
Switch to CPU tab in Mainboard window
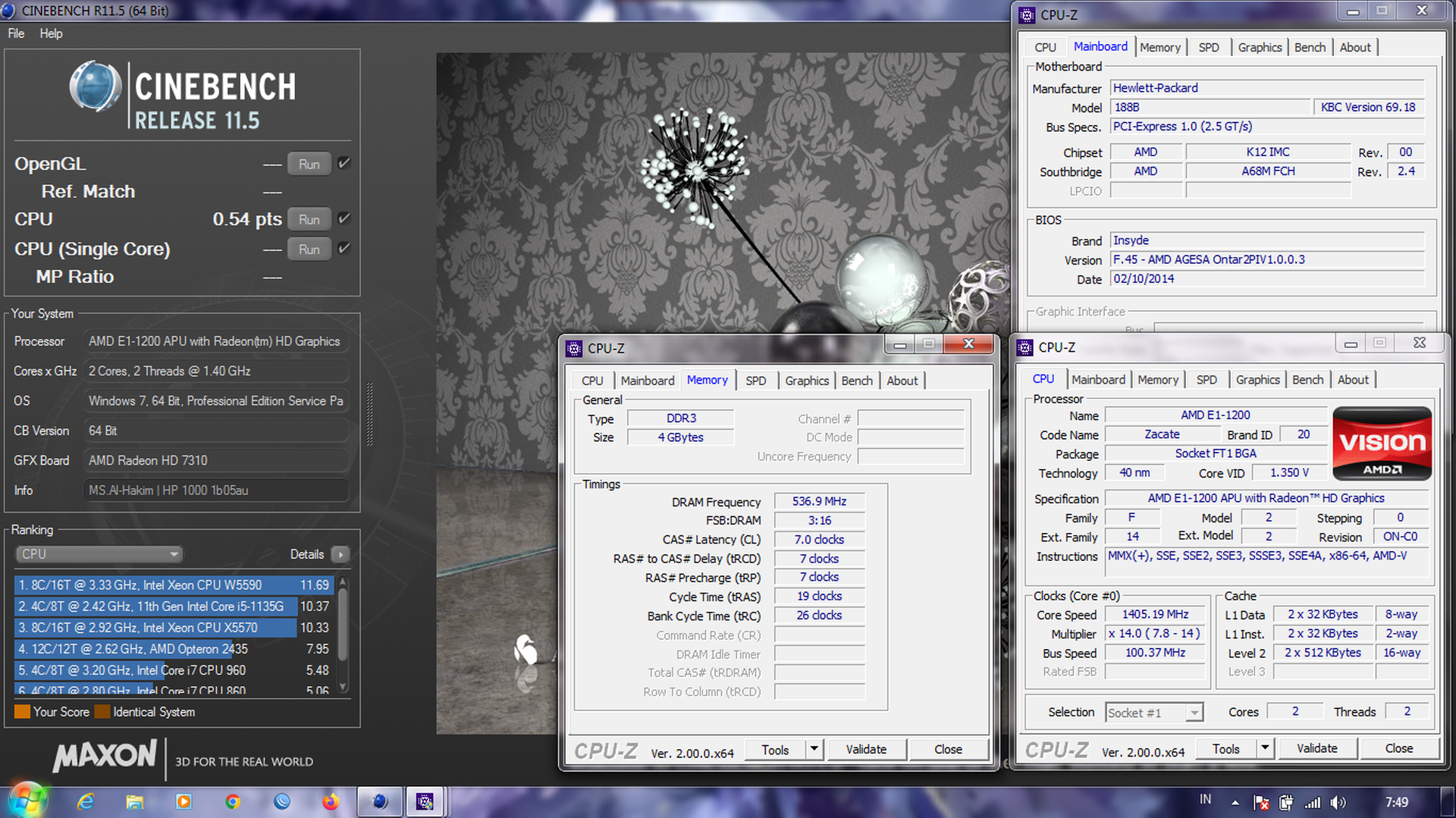(1045, 47)
